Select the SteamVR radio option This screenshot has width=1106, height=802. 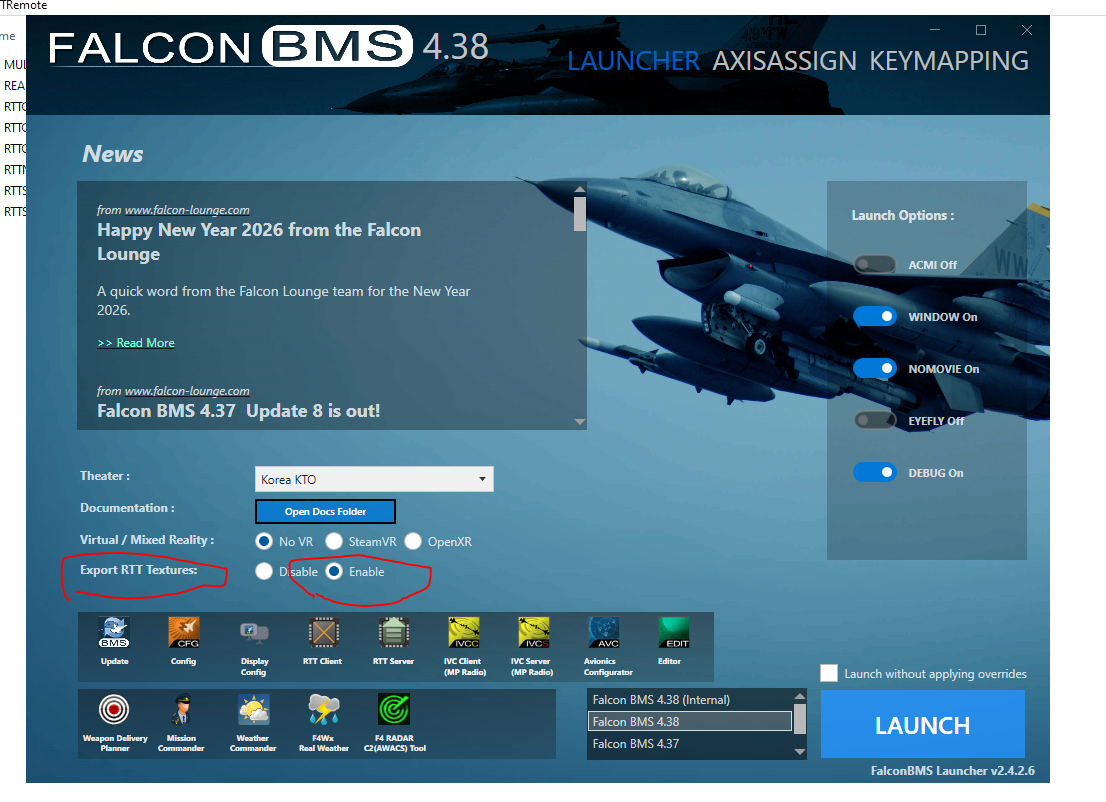pyautogui.click(x=334, y=541)
